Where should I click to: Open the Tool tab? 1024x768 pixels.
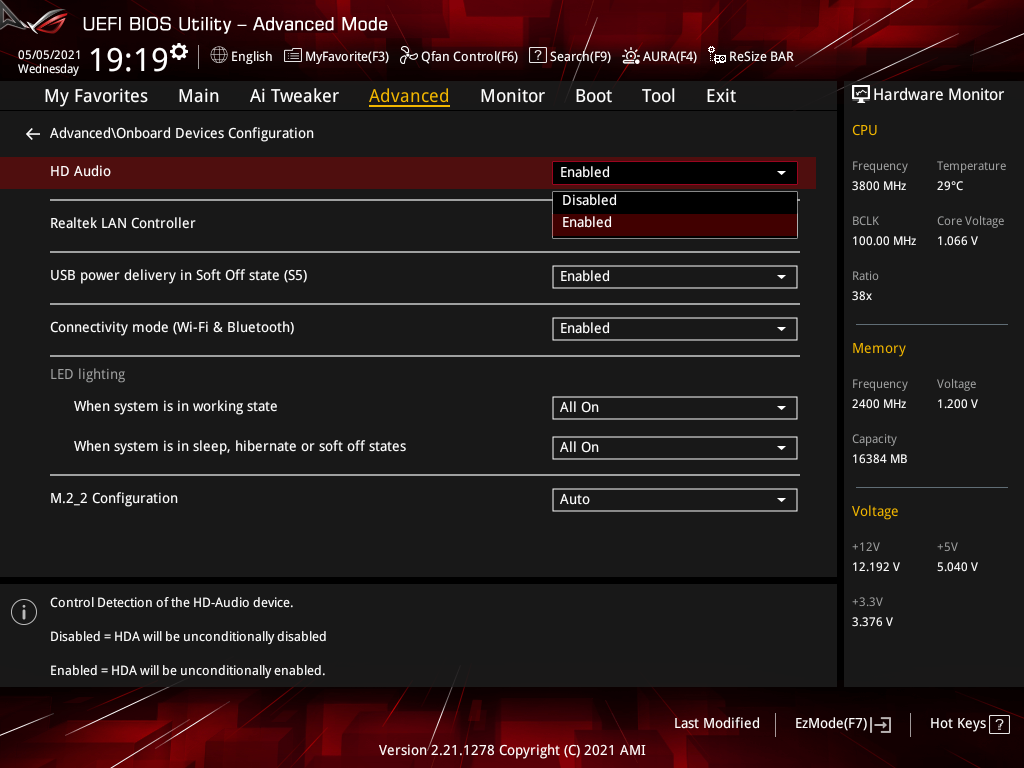coord(658,96)
